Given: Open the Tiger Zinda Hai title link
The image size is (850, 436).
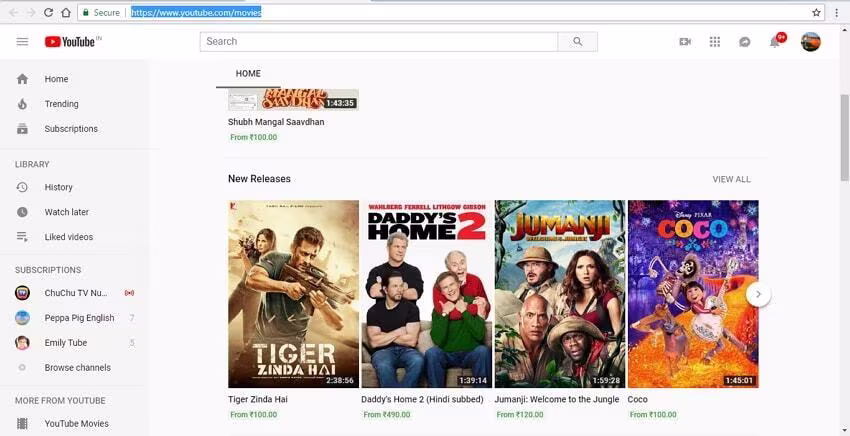Looking at the screenshot, I should (x=258, y=399).
